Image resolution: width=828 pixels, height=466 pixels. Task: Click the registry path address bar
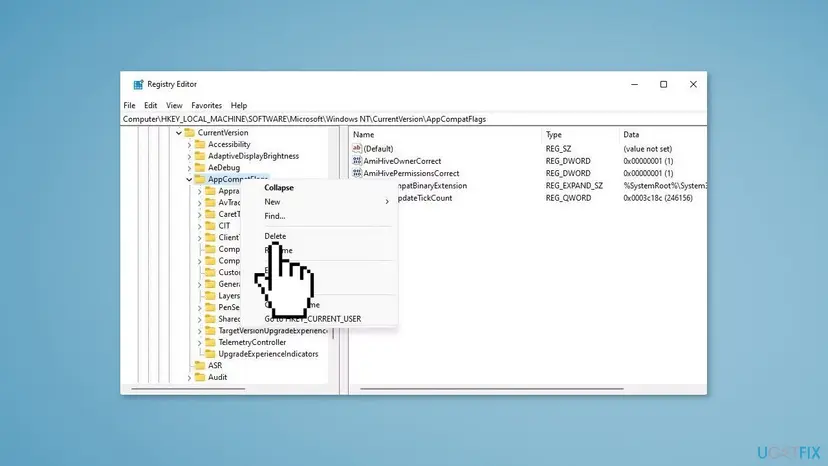click(414, 119)
